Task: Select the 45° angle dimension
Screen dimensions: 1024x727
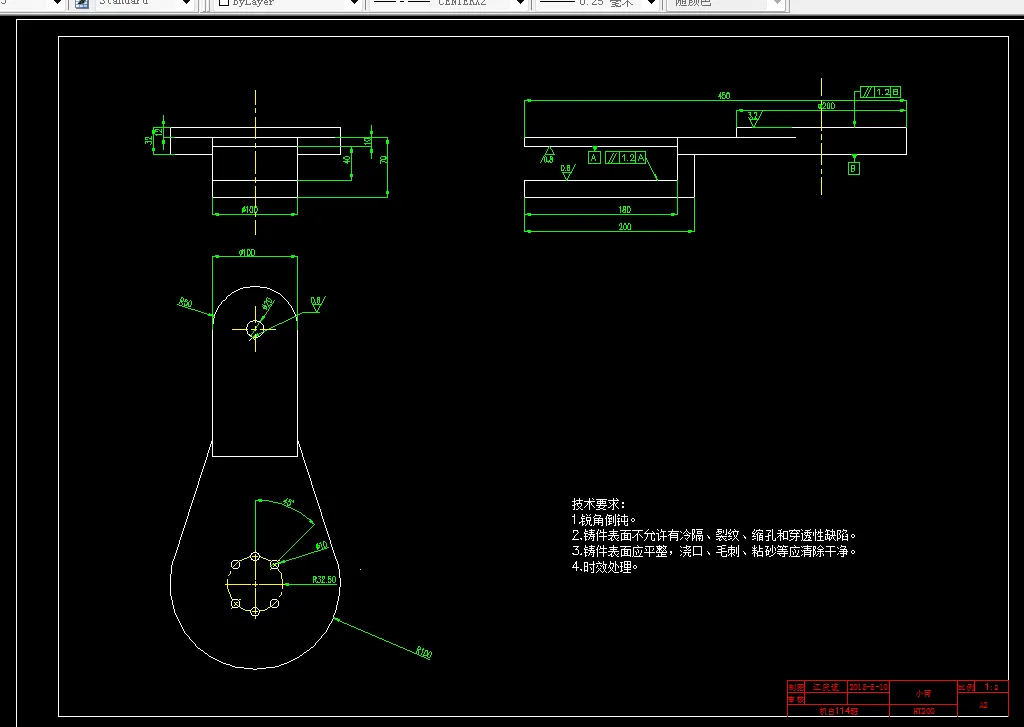Action: 288,503
